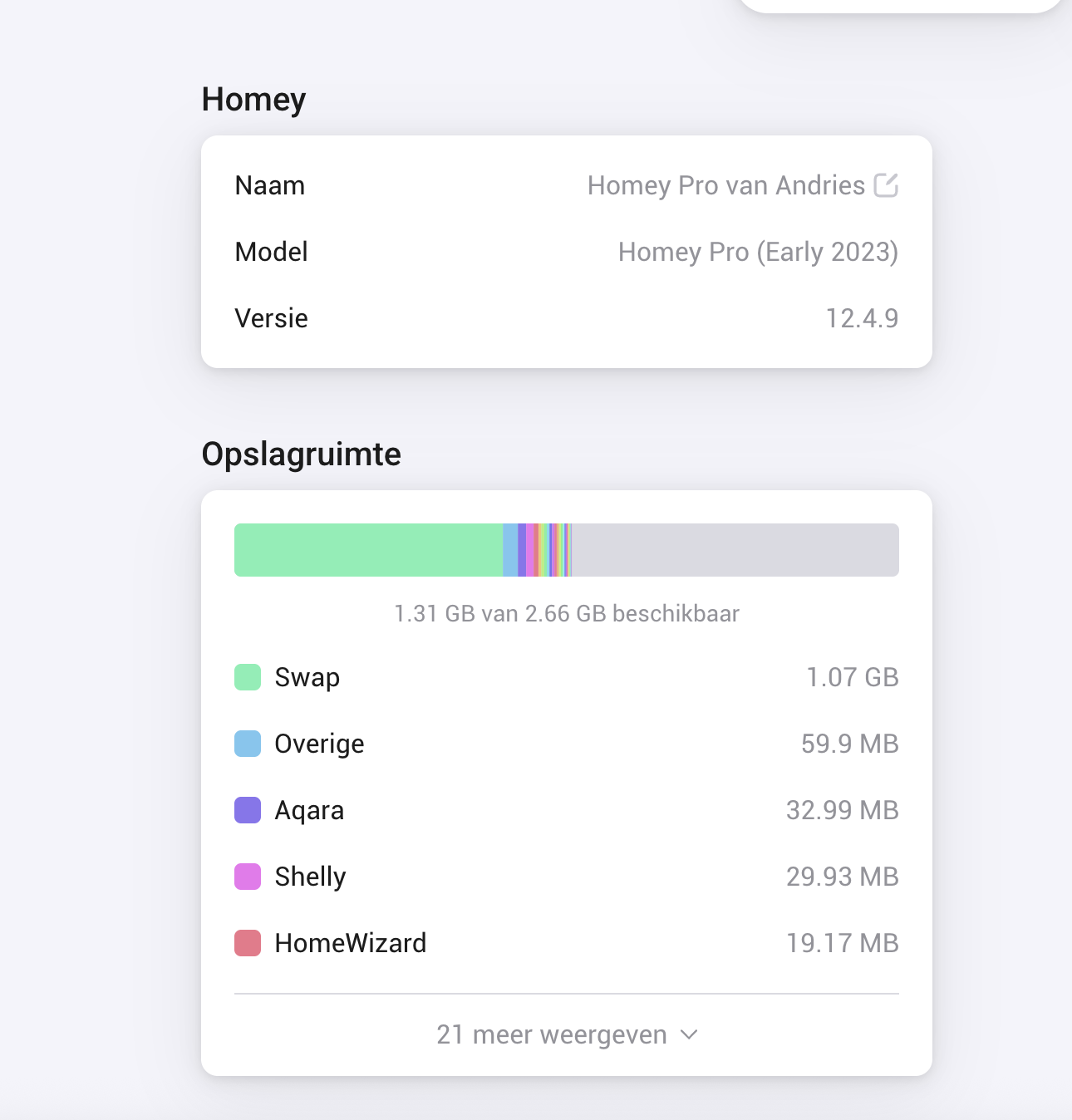Expand the 21 meer weergeven chevron
This screenshot has width=1072, height=1120.
[x=689, y=1034]
